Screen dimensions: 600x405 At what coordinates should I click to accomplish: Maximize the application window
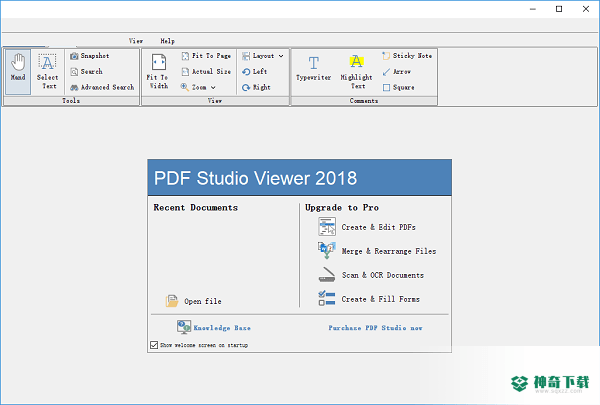click(x=559, y=9)
